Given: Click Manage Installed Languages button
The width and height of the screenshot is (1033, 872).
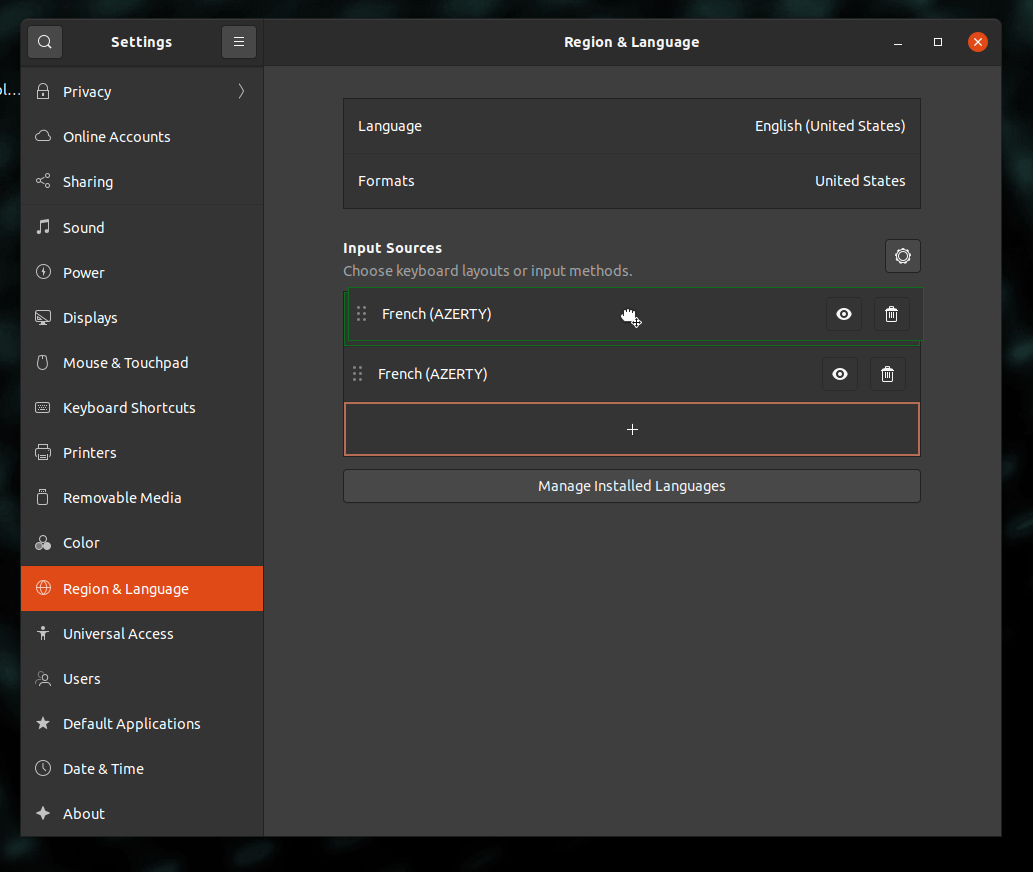Looking at the screenshot, I should click(631, 486).
